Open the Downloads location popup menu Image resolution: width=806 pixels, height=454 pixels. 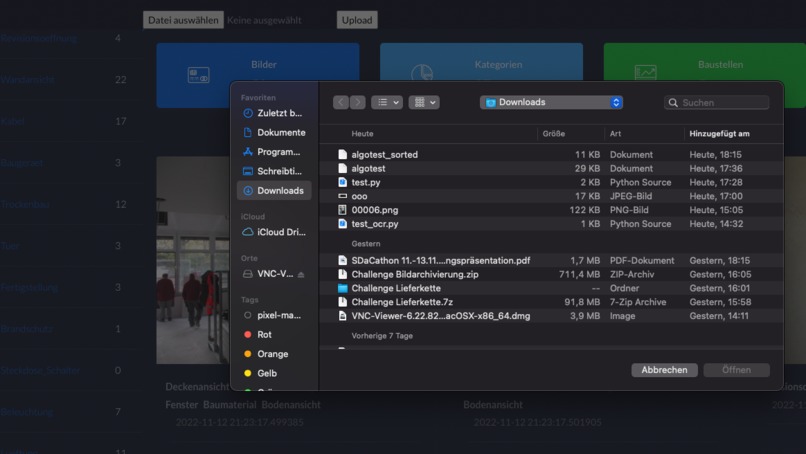tap(551, 102)
